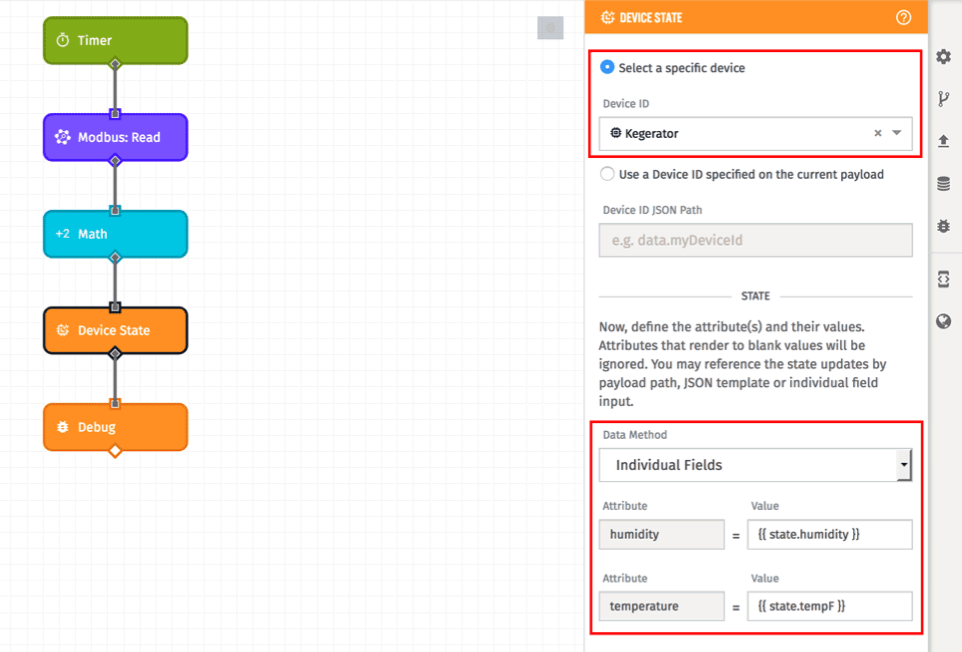Image resolution: width=962 pixels, height=652 pixels.
Task: Click the upload arrow sidebar icon
Action: (x=943, y=141)
